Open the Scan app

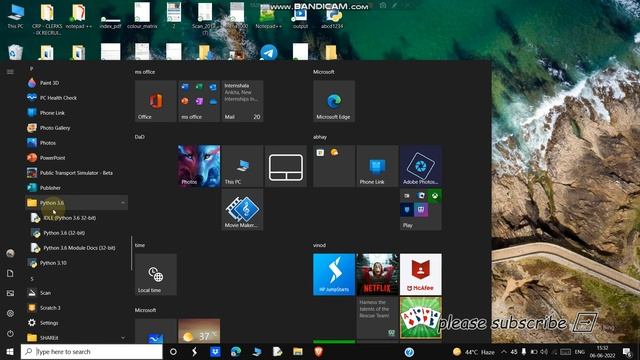coord(77,293)
